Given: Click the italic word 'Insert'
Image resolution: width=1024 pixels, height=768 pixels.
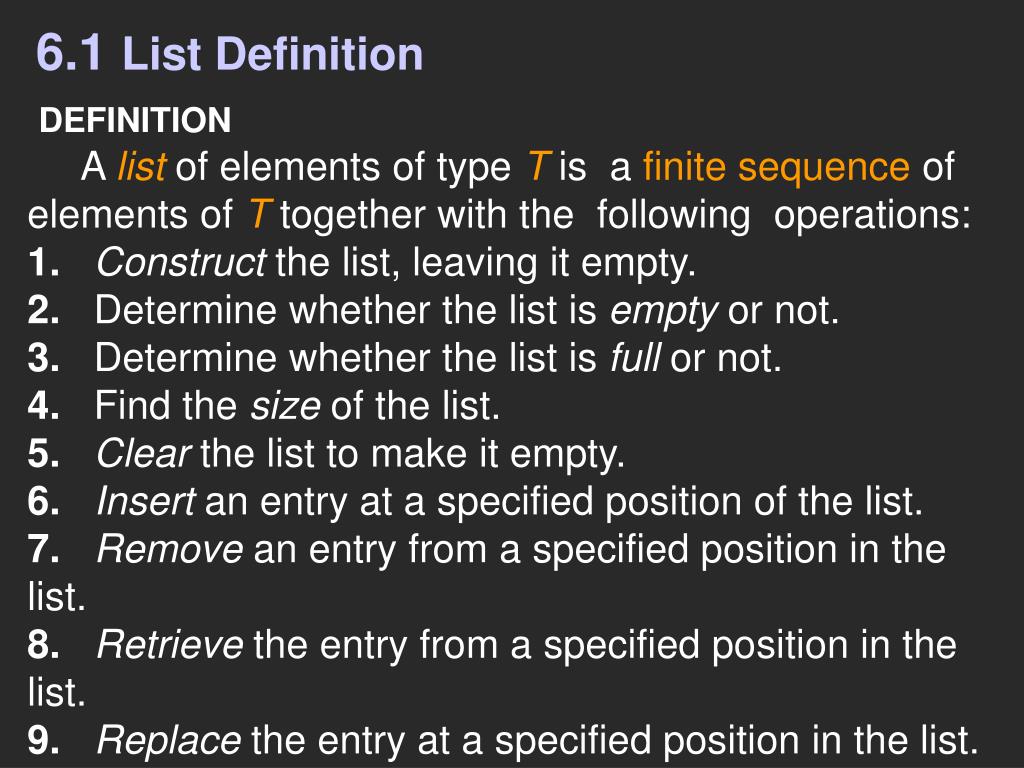Looking at the screenshot, I should tap(146, 502).
